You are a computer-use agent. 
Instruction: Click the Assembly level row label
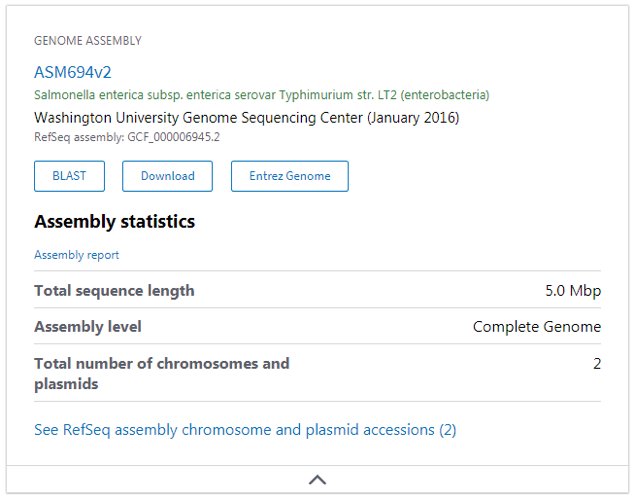pos(88,327)
